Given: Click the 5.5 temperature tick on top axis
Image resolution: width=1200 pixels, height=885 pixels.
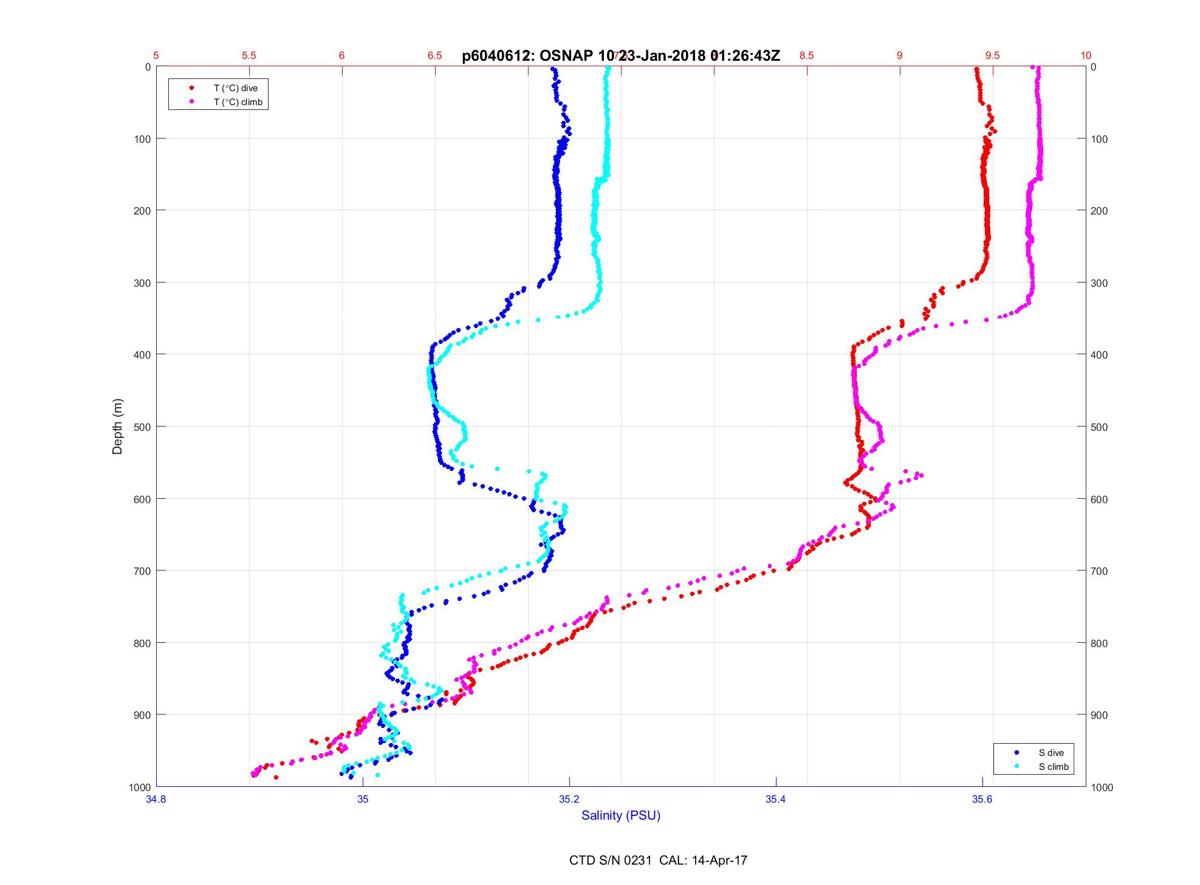Looking at the screenshot, I should (249, 56).
